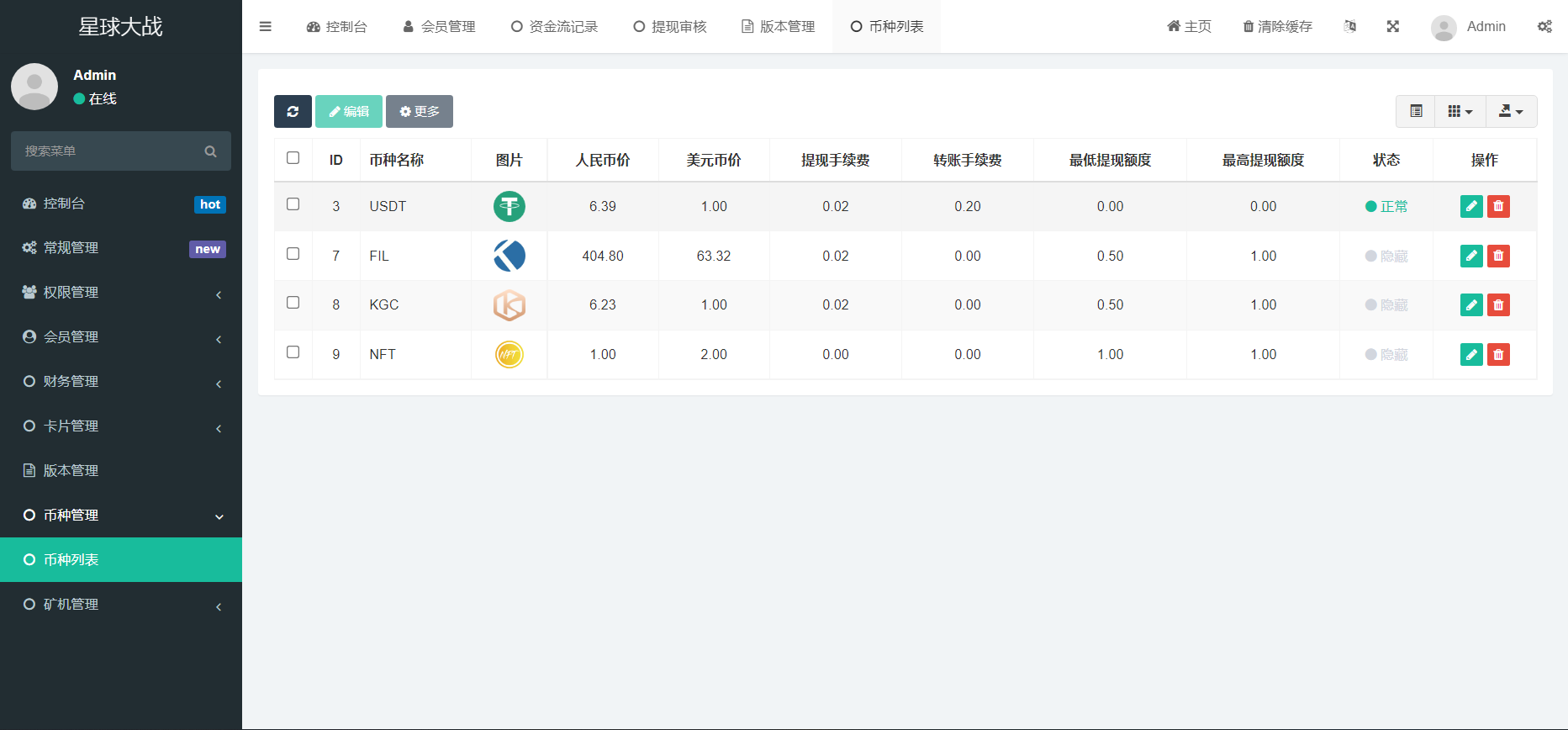Expand 权限管理 sidebar menu

click(x=121, y=293)
